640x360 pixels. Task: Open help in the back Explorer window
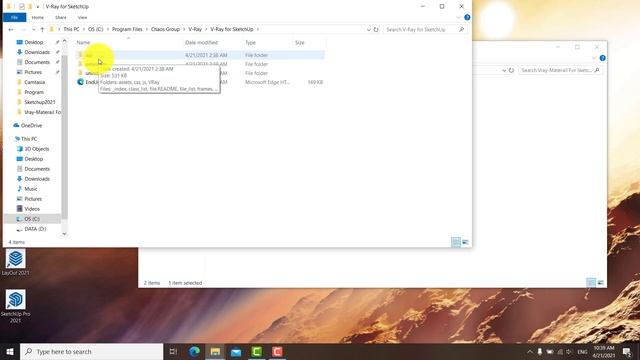coord(602,58)
